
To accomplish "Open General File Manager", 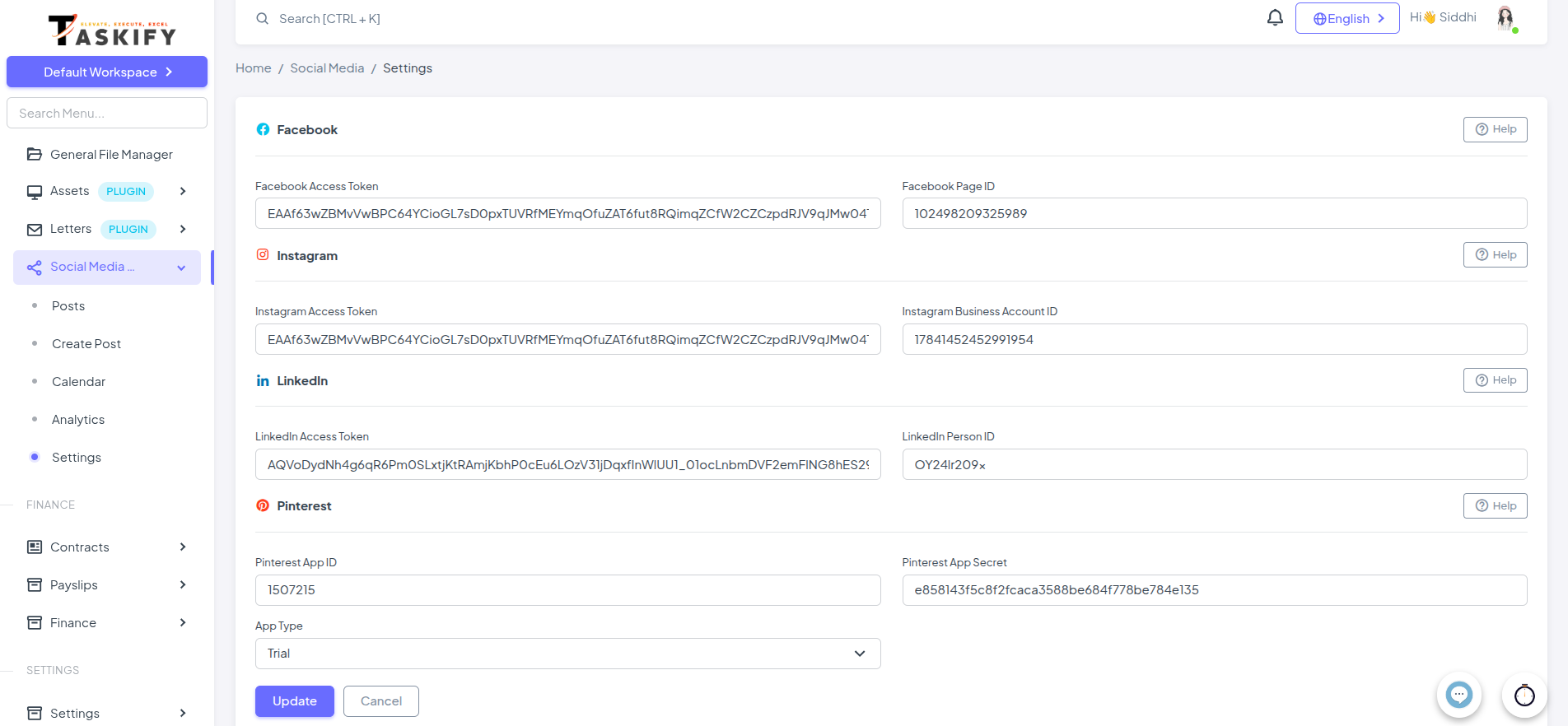I will [111, 155].
